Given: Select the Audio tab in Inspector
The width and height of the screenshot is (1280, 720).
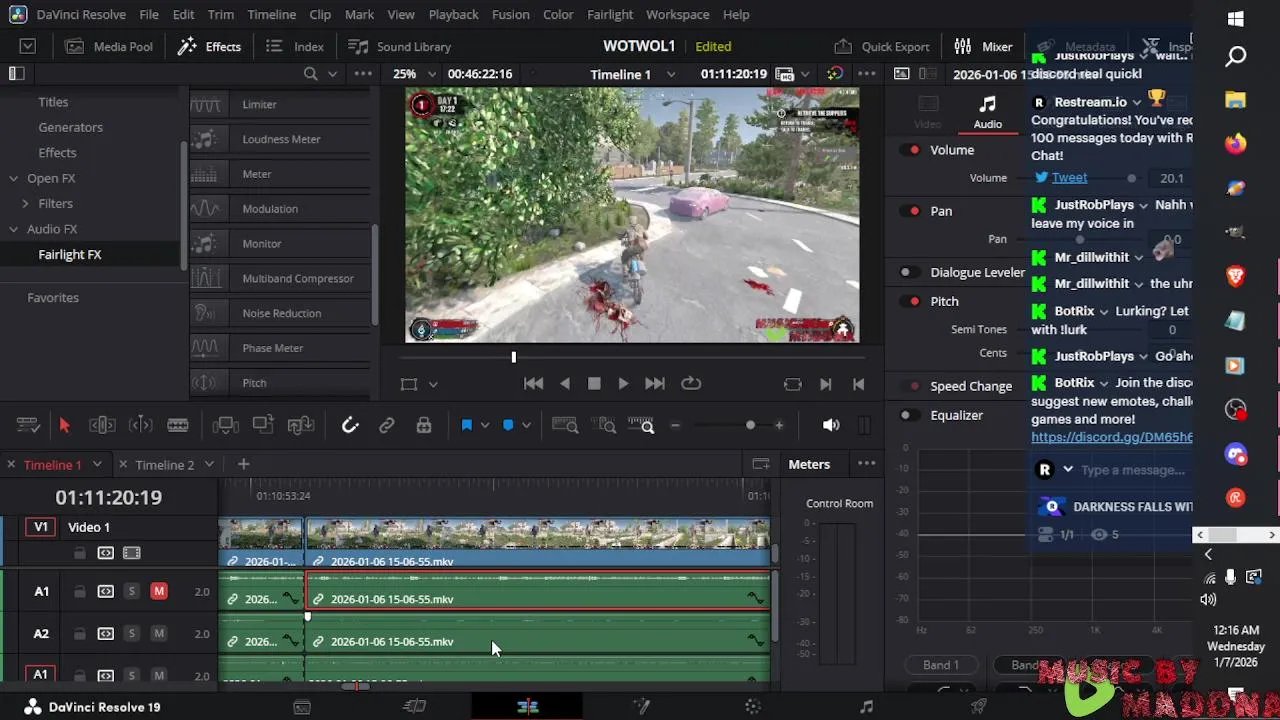Looking at the screenshot, I should 988,113.
